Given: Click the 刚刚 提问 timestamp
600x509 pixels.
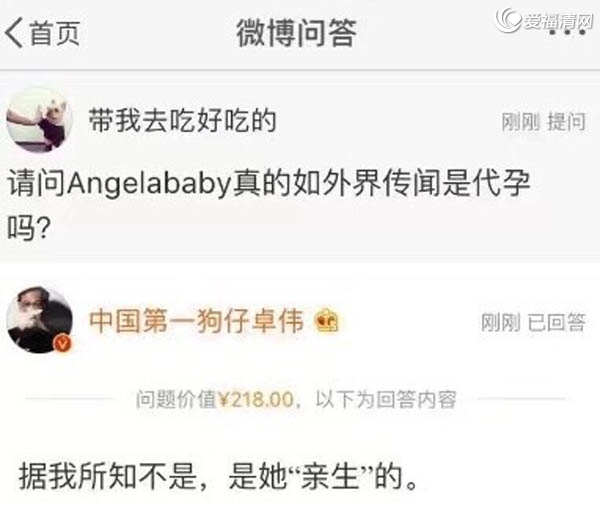Looking at the screenshot, I should (544, 122).
